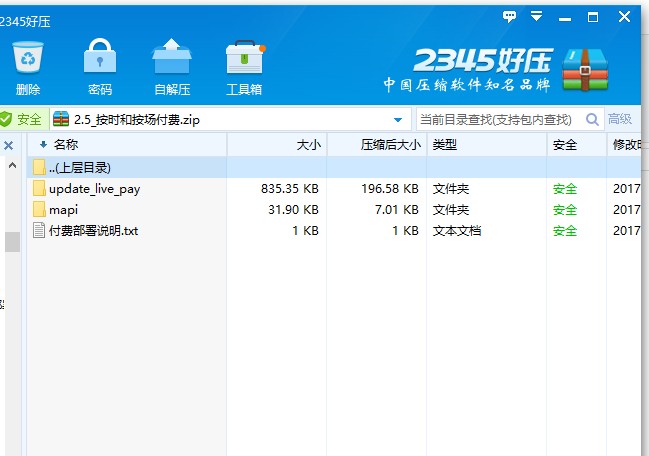This screenshot has width=649, height=456.
Task: Click 安全 status in 付费部署说明.txt row
Action: (565, 231)
